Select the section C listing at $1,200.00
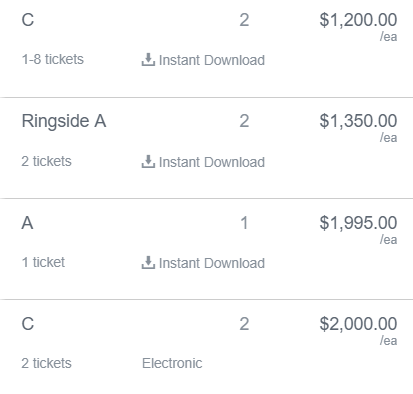Viewport: 413px width, 394px height. tap(206, 47)
